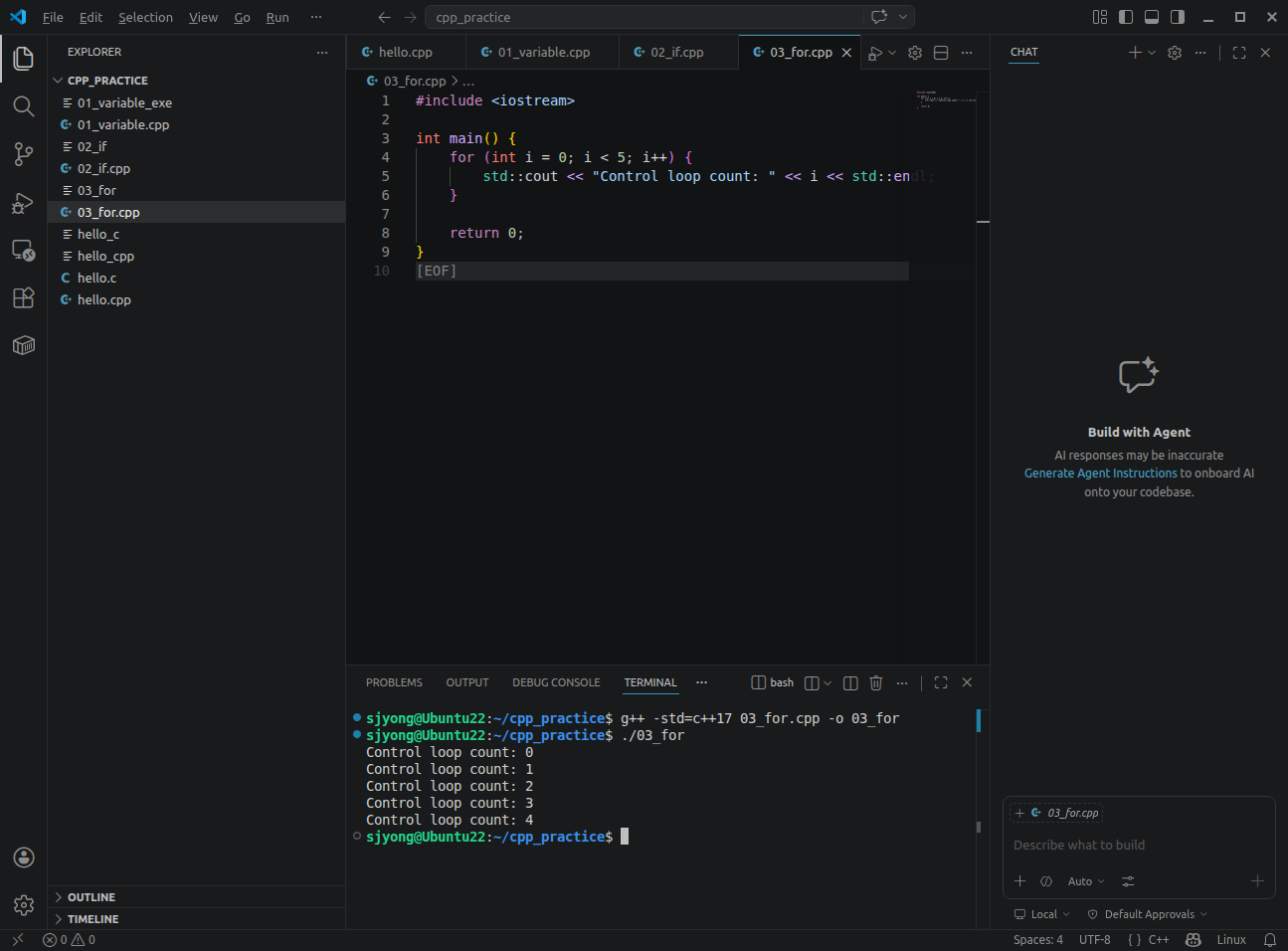
Task: Open the Search view in activity bar
Action: point(24,106)
